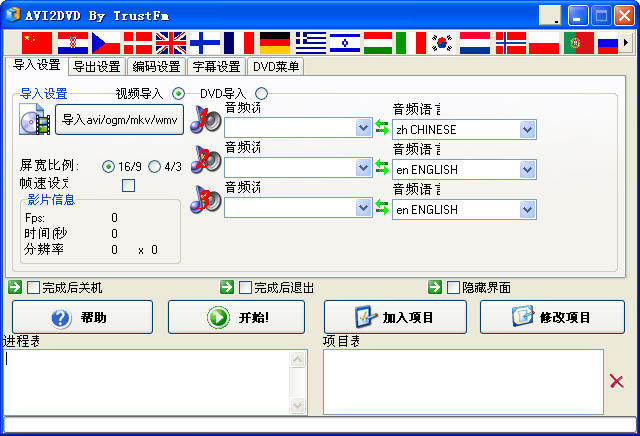Click green arrow beside 完成后退出
The height and width of the screenshot is (436, 640).
(x=227, y=287)
